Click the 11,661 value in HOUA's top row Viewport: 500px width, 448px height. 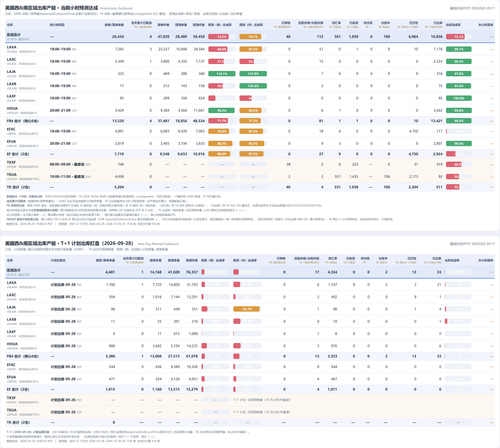click(x=199, y=110)
